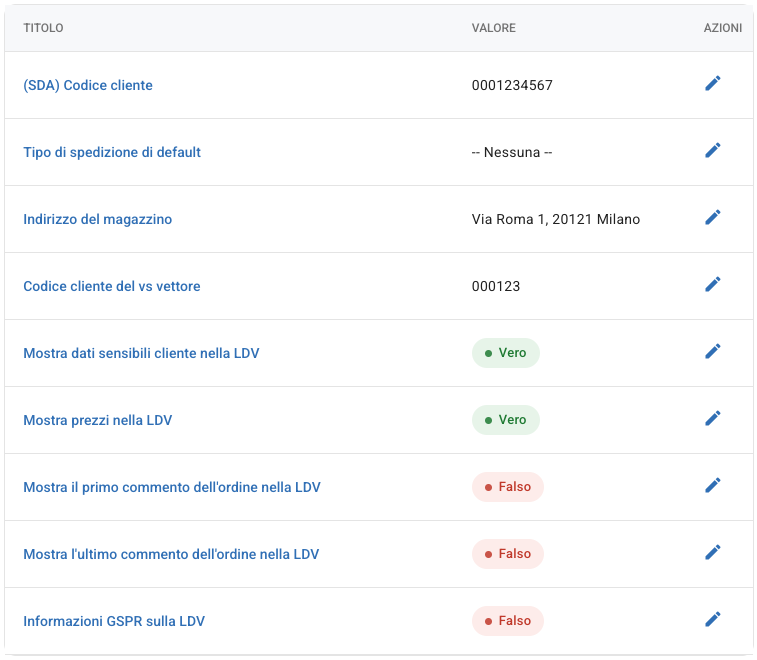Image resolution: width=757 pixels, height=660 pixels.
Task: Click Via Roma 1, 20121 Milano value
Action: (556, 220)
